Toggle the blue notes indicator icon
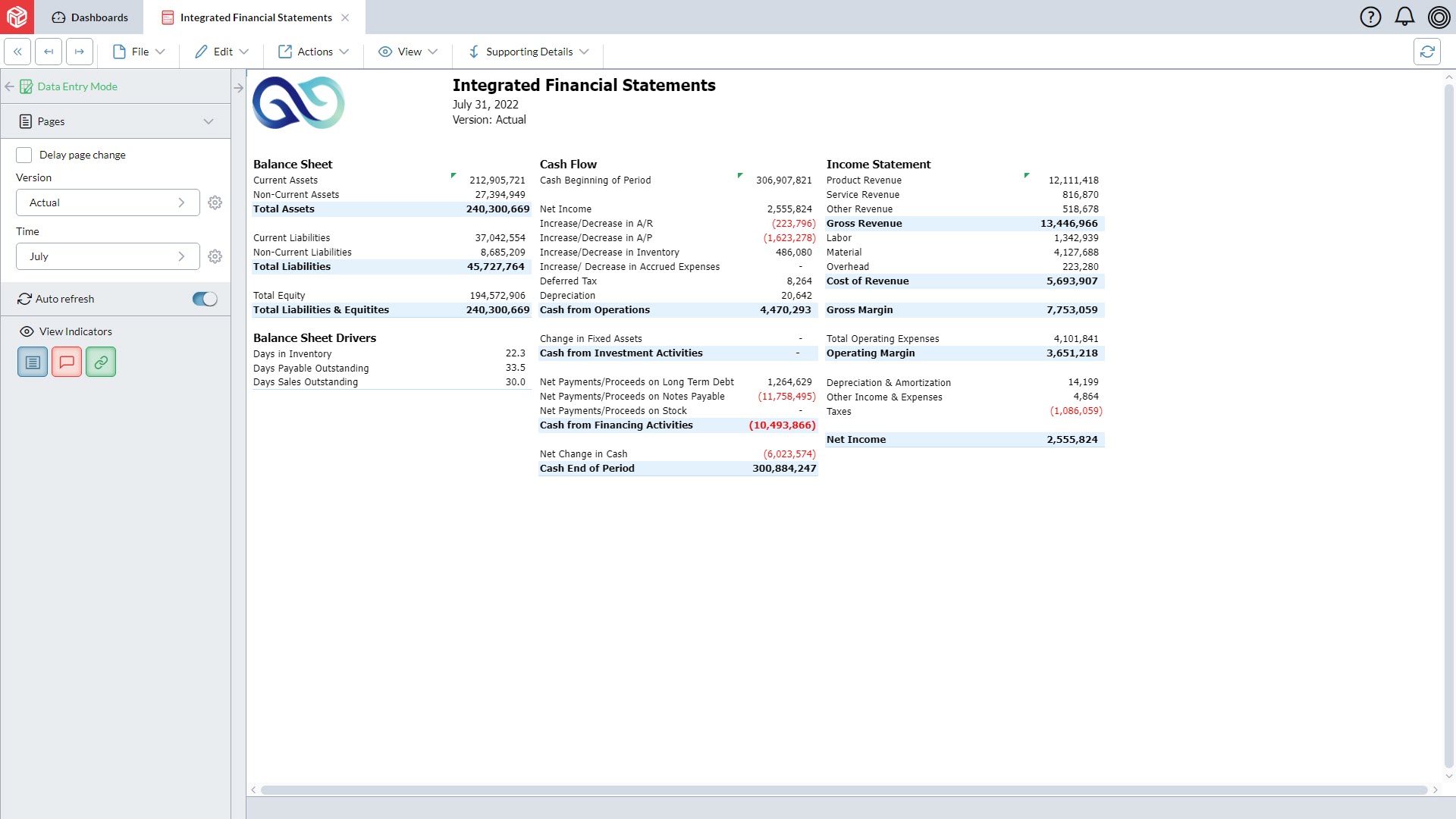Viewport: 1456px width, 819px height. (33, 362)
